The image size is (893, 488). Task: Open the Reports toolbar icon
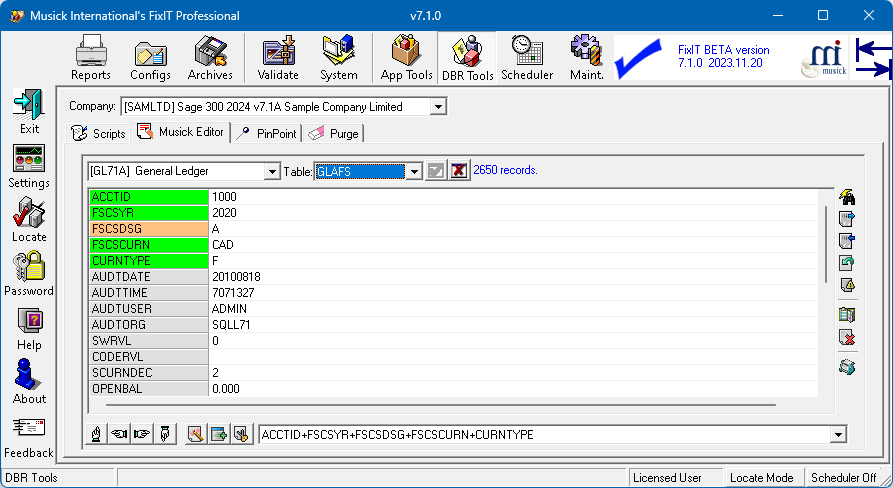tap(91, 58)
